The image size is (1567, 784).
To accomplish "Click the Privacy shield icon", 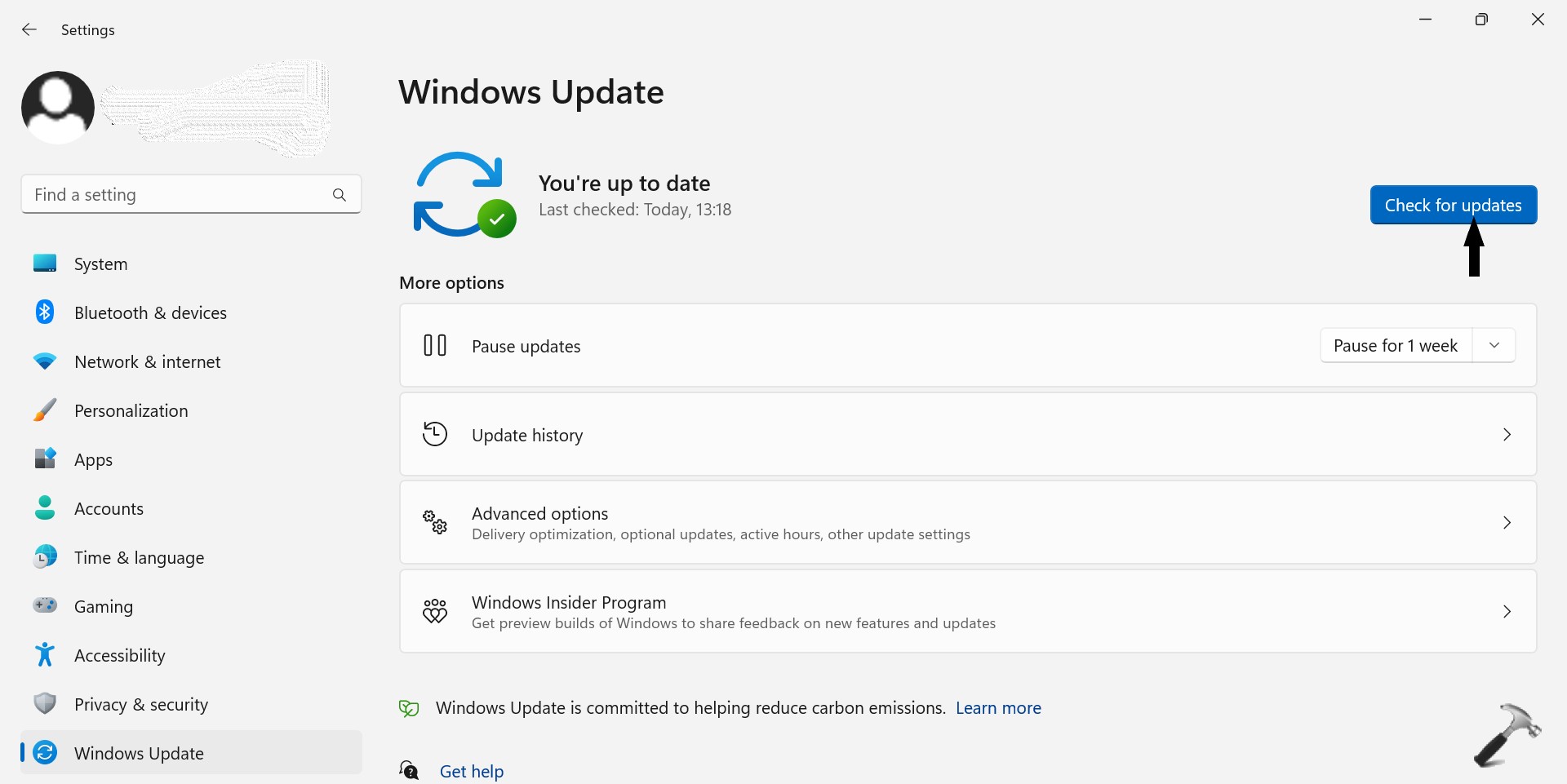I will click(x=45, y=703).
